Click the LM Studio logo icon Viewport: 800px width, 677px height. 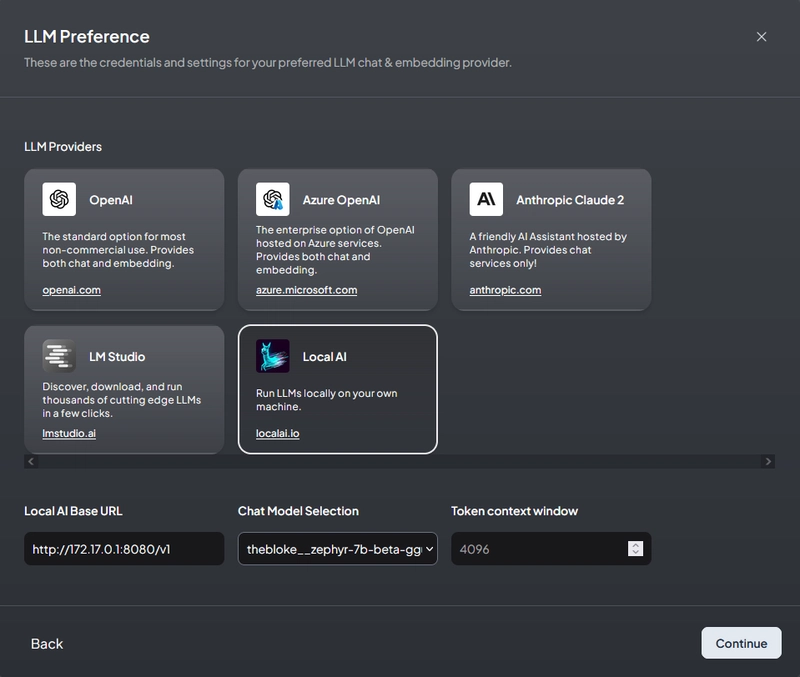pos(59,356)
